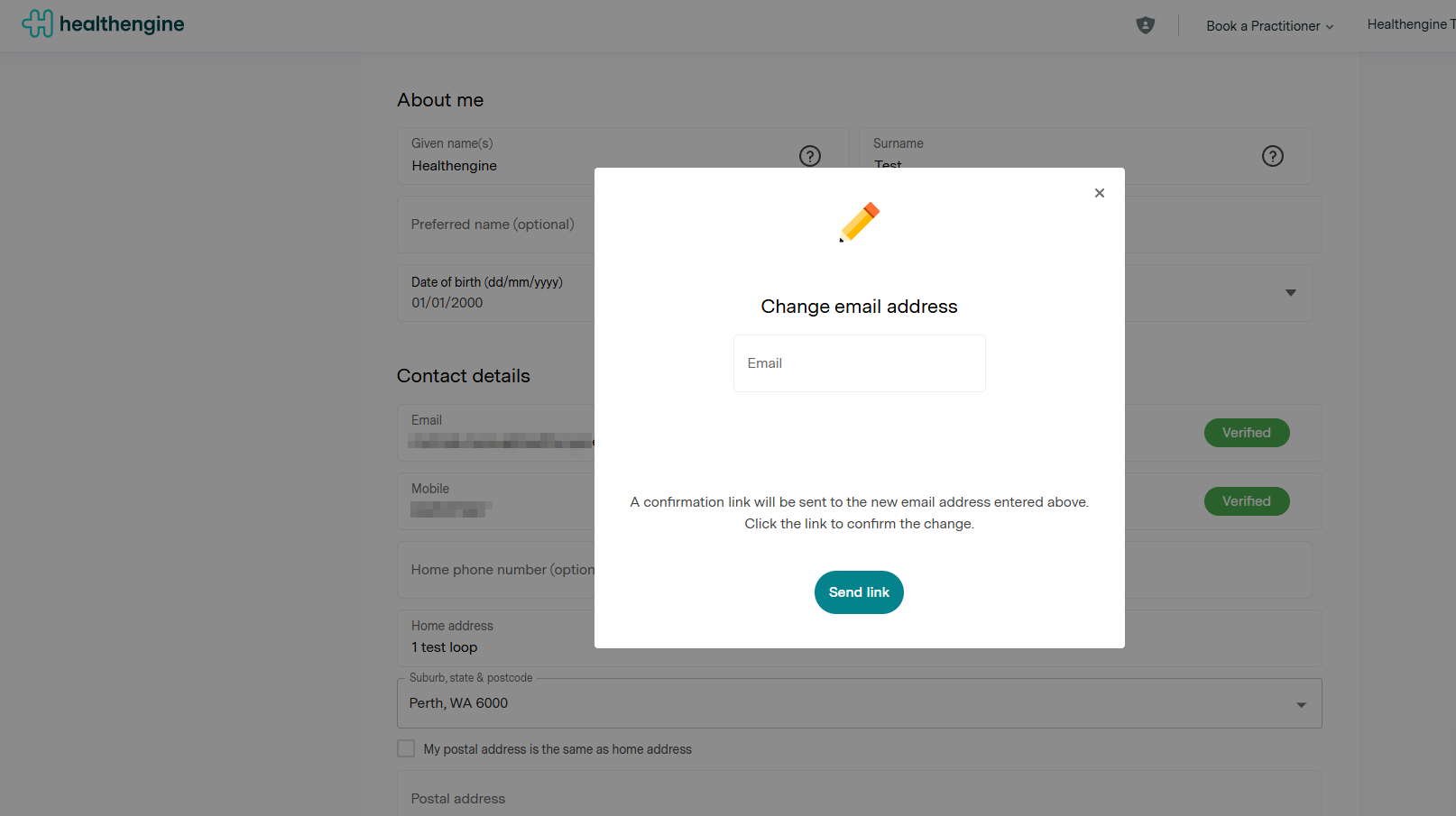1456x816 pixels.
Task: Expand the dropdown right of Date of birth
Action: 1290,293
